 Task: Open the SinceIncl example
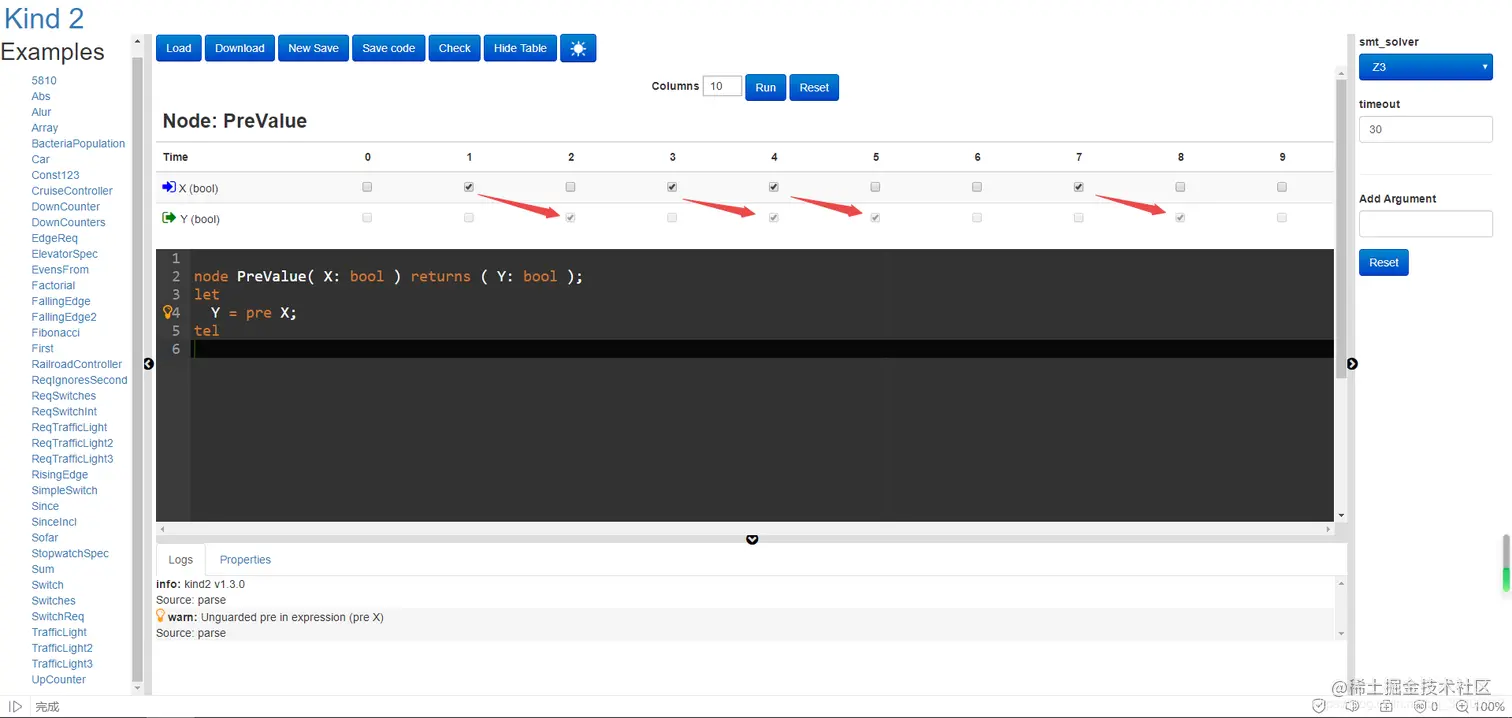coord(54,522)
